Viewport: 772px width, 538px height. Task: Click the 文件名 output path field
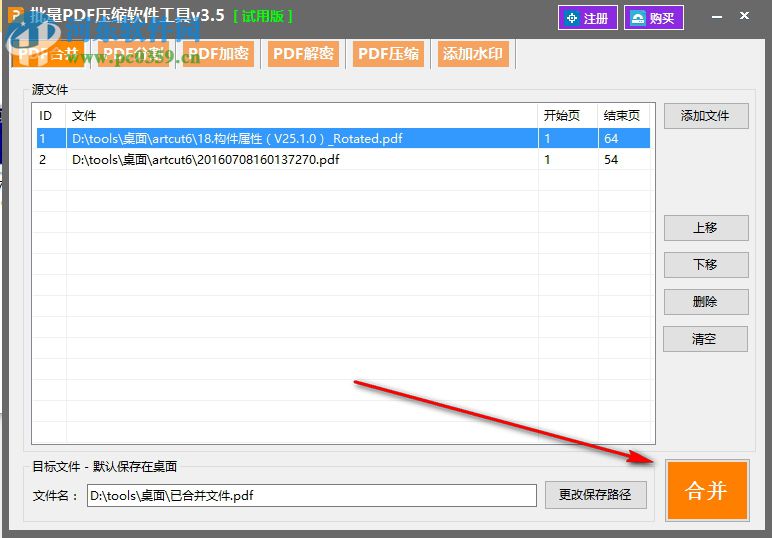(312, 495)
